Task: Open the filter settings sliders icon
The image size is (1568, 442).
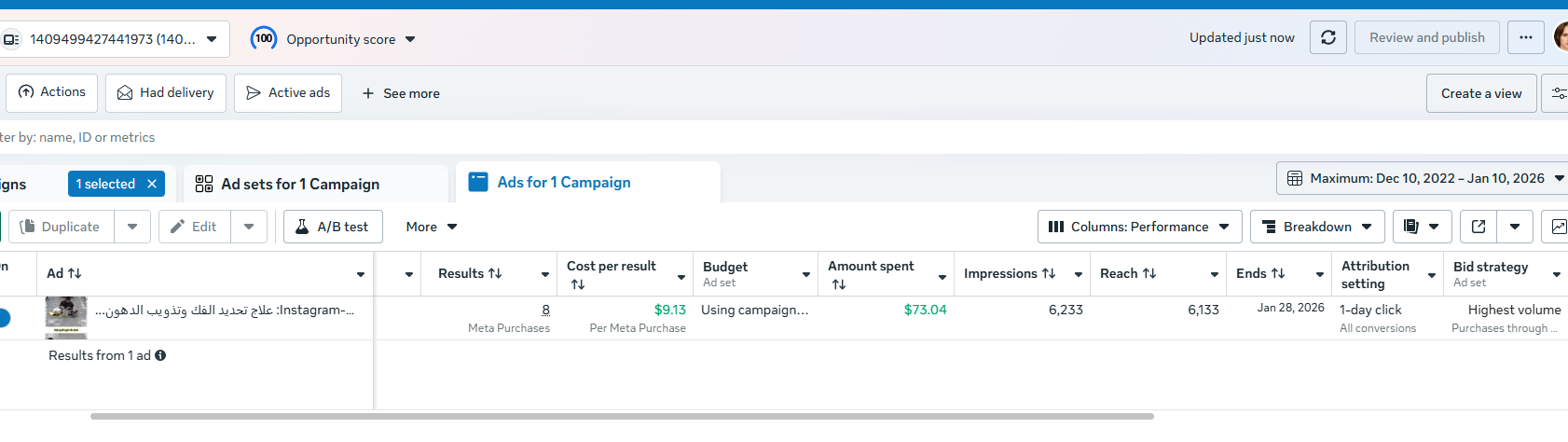Action: pyautogui.click(x=1558, y=93)
